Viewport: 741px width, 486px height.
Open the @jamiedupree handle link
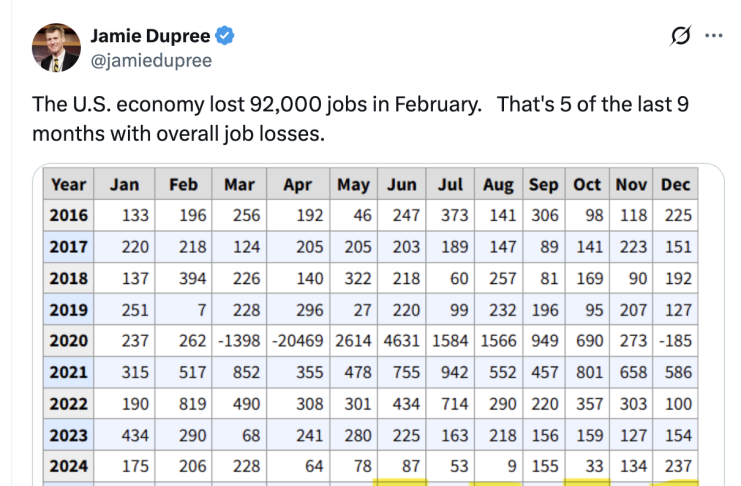tap(151, 60)
